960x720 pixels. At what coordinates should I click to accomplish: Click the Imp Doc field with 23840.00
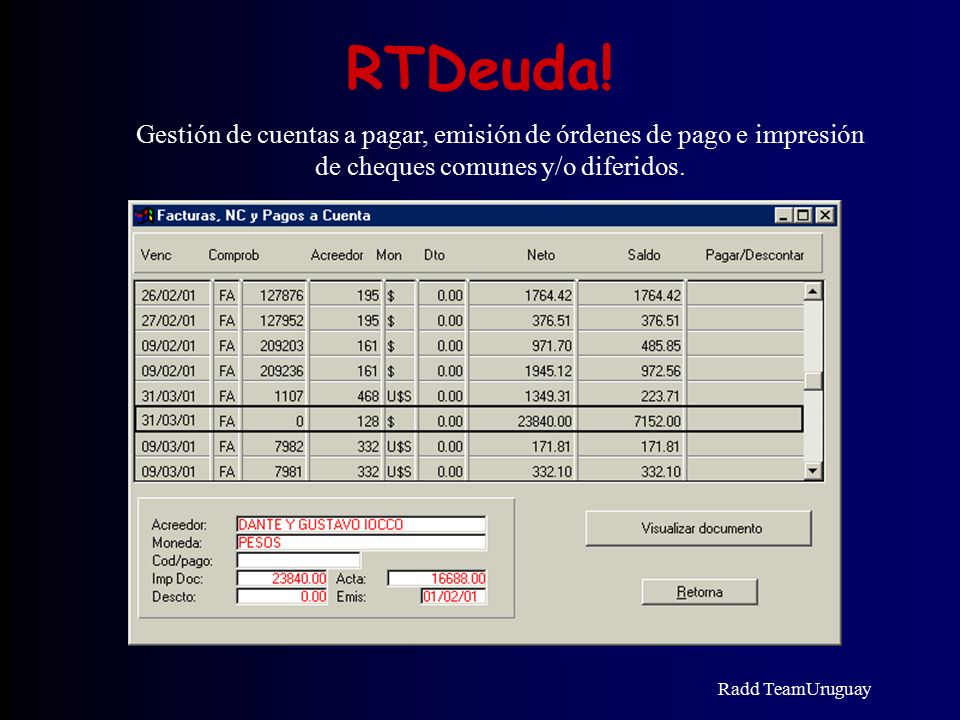pyautogui.click(x=282, y=579)
